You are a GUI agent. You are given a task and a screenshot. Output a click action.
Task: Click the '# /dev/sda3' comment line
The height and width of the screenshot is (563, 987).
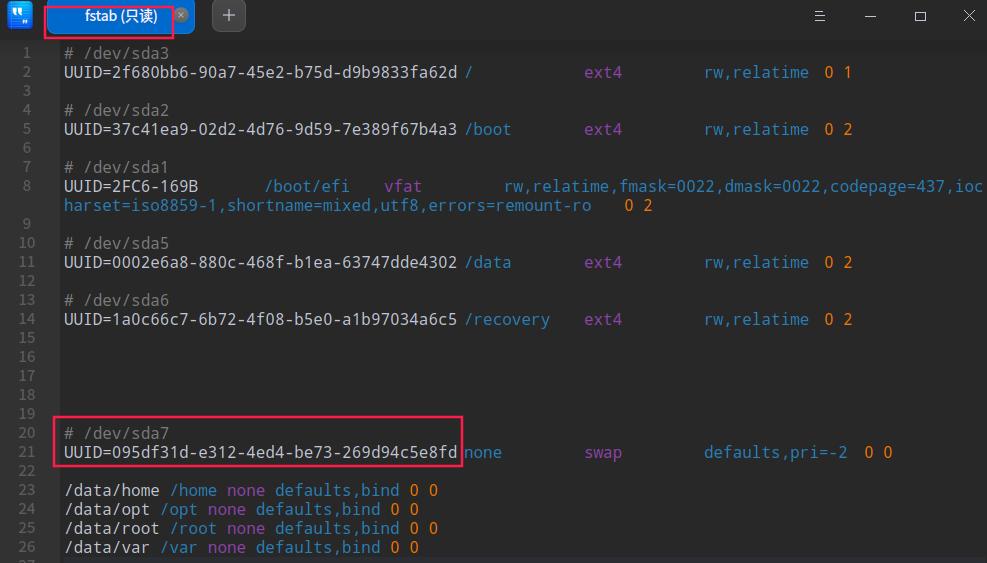coord(116,54)
